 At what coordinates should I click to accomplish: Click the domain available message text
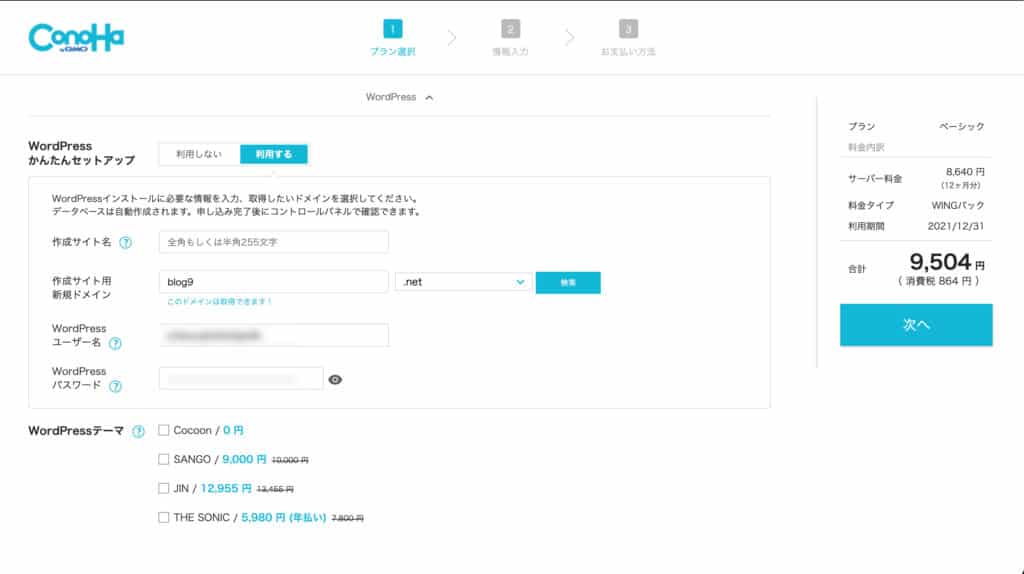[219, 302]
